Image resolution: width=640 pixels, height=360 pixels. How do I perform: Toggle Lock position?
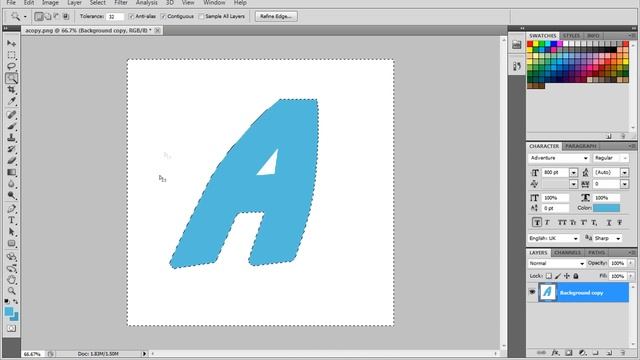(567, 276)
